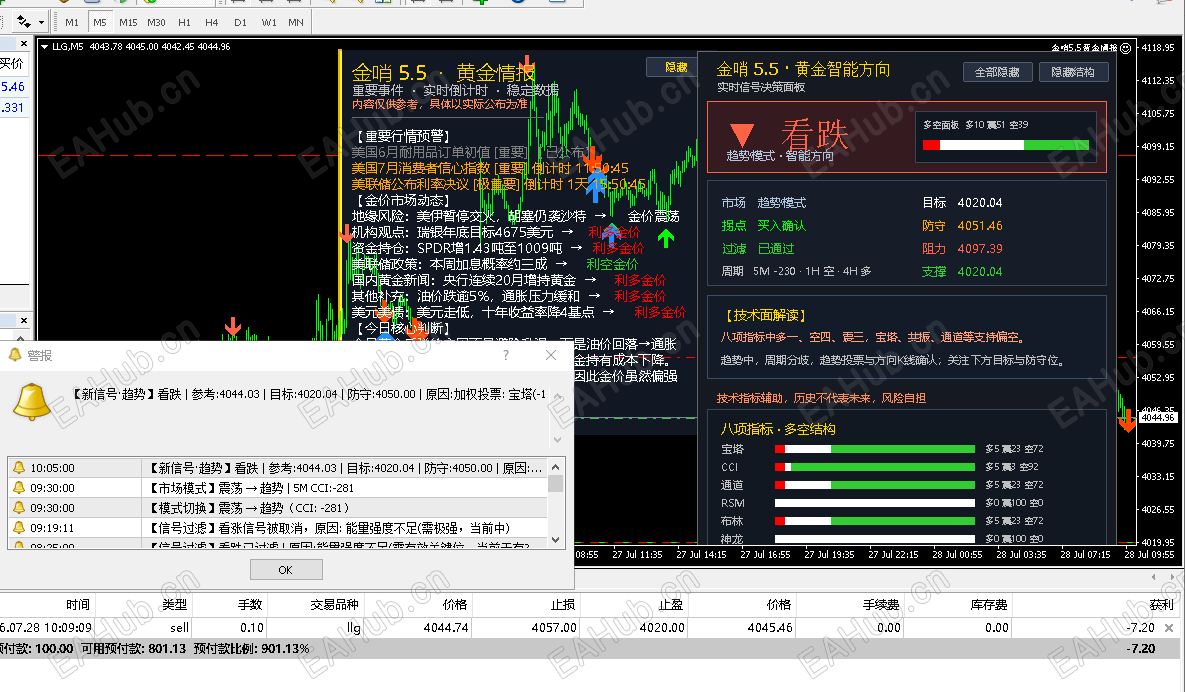The width and height of the screenshot is (1185, 692).
Task: Select the 09:19:11 signal filter alert entry
Action: [x=277, y=527]
